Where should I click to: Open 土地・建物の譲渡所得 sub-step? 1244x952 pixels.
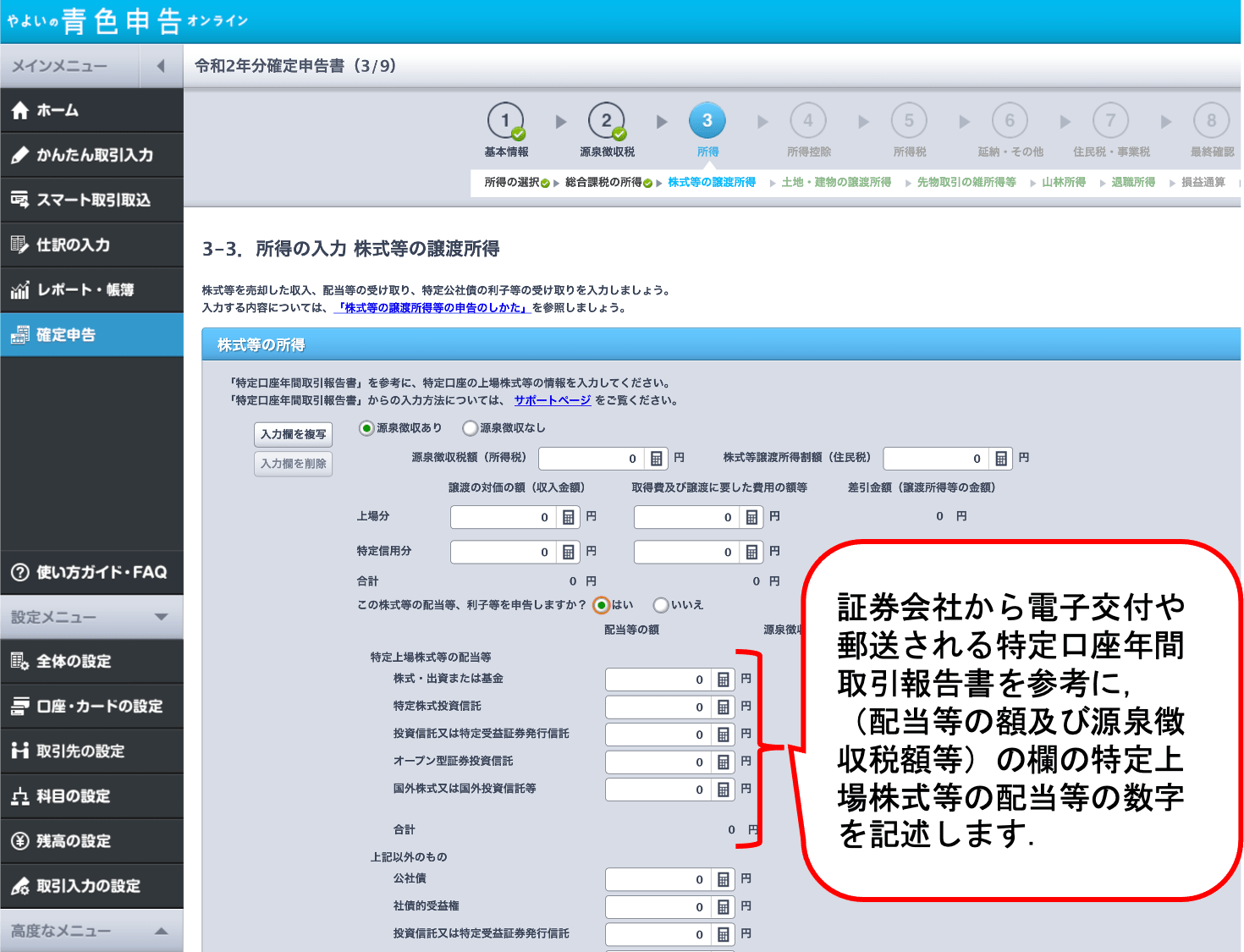click(836, 182)
